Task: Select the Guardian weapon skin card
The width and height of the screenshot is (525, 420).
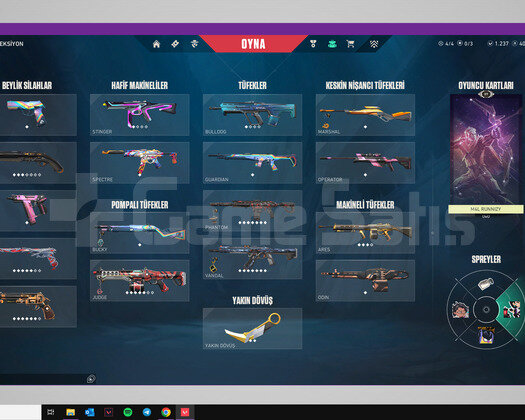Action: (x=252, y=163)
